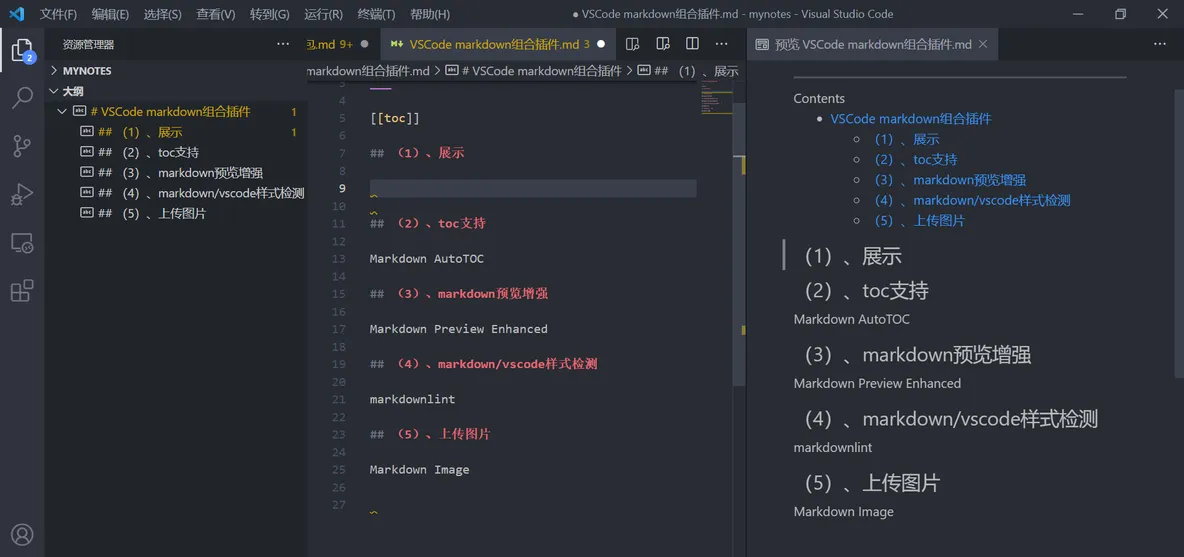Follow the (4)、markdown/vscode样式检测 contents link

[x=973, y=200]
